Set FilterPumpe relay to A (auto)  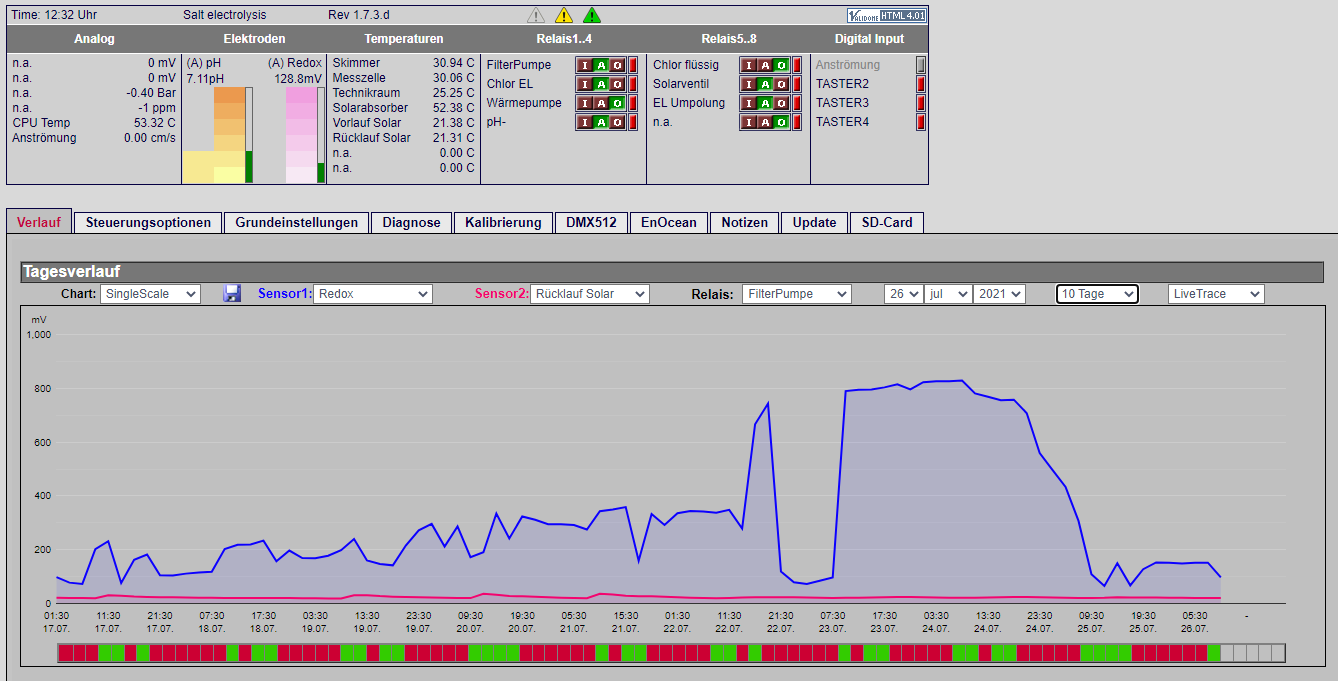(601, 65)
